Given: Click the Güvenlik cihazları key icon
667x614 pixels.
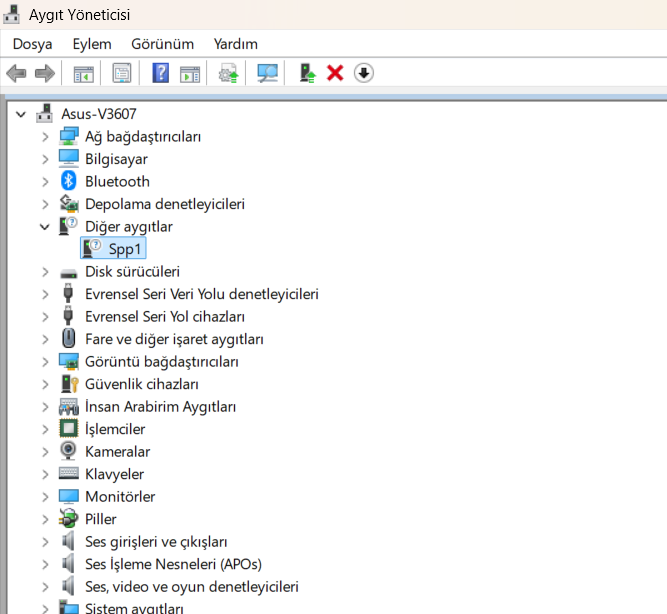Looking at the screenshot, I should (x=69, y=384).
